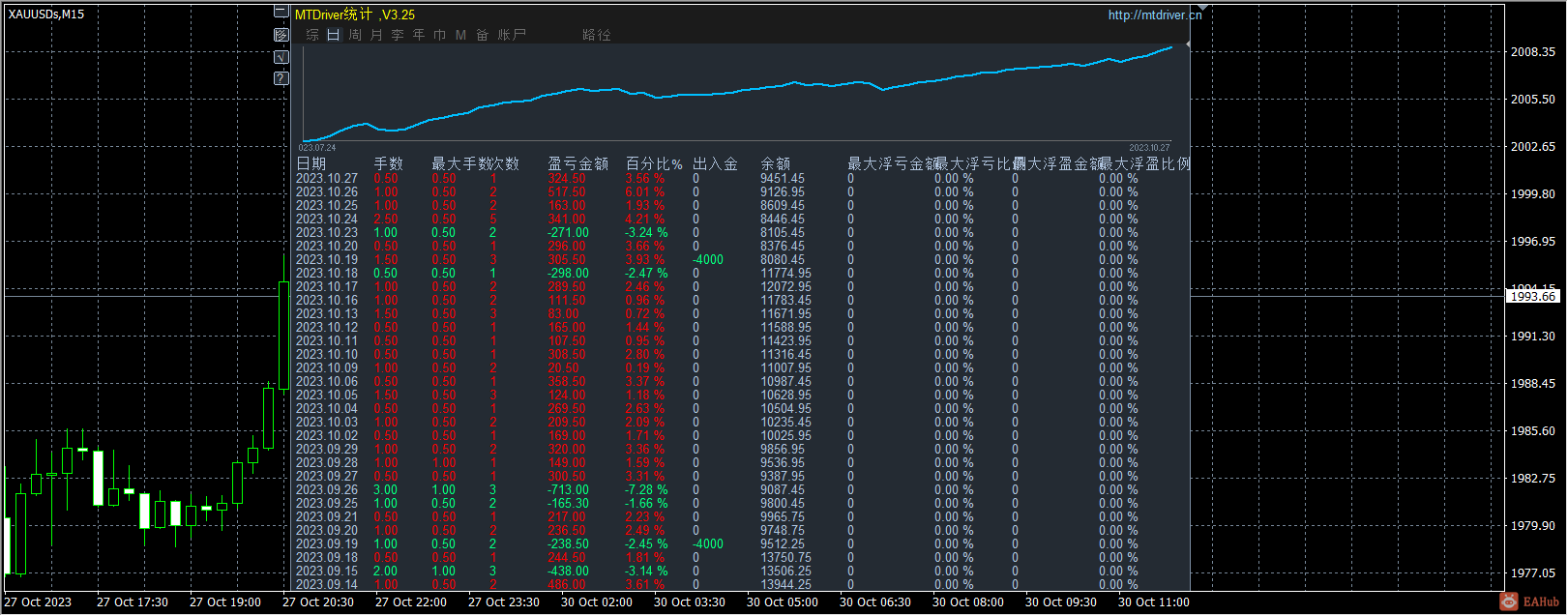Image resolution: width=1568 pixels, height=616 pixels.
Task: Click the -4000 withdrawal on 2023.09.19 row
Action: coord(708,544)
